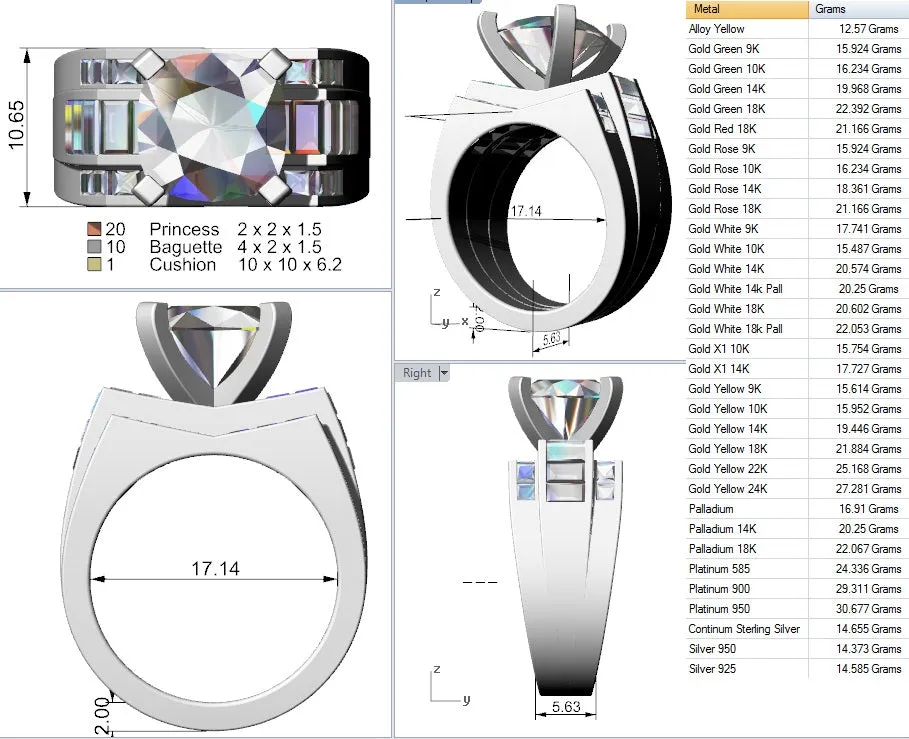The width and height of the screenshot is (909, 739).
Task: Click the axis indicator in the Right viewport
Action: 450,685
